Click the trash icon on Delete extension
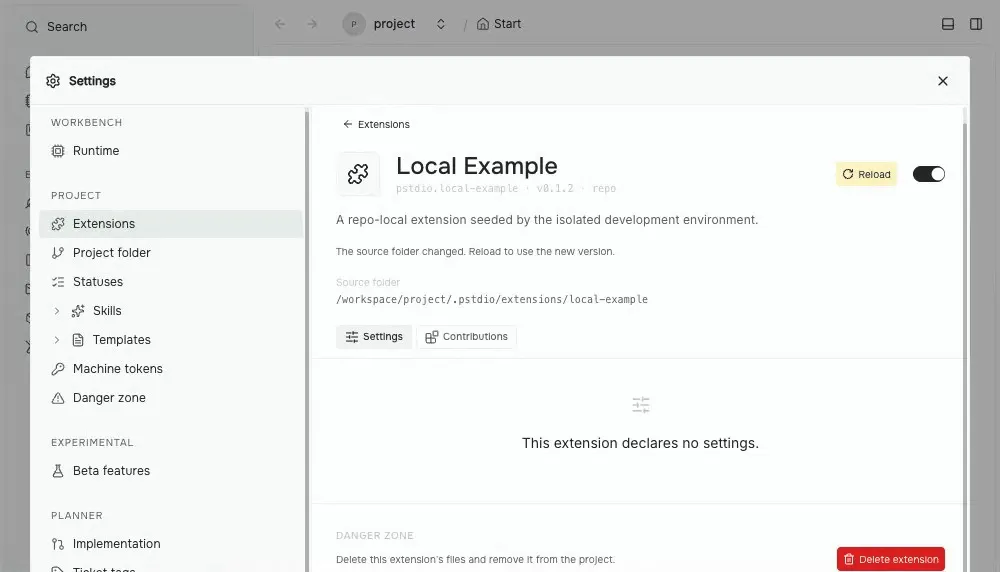The image size is (1000, 572). pyautogui.click(x=849, y=559)
